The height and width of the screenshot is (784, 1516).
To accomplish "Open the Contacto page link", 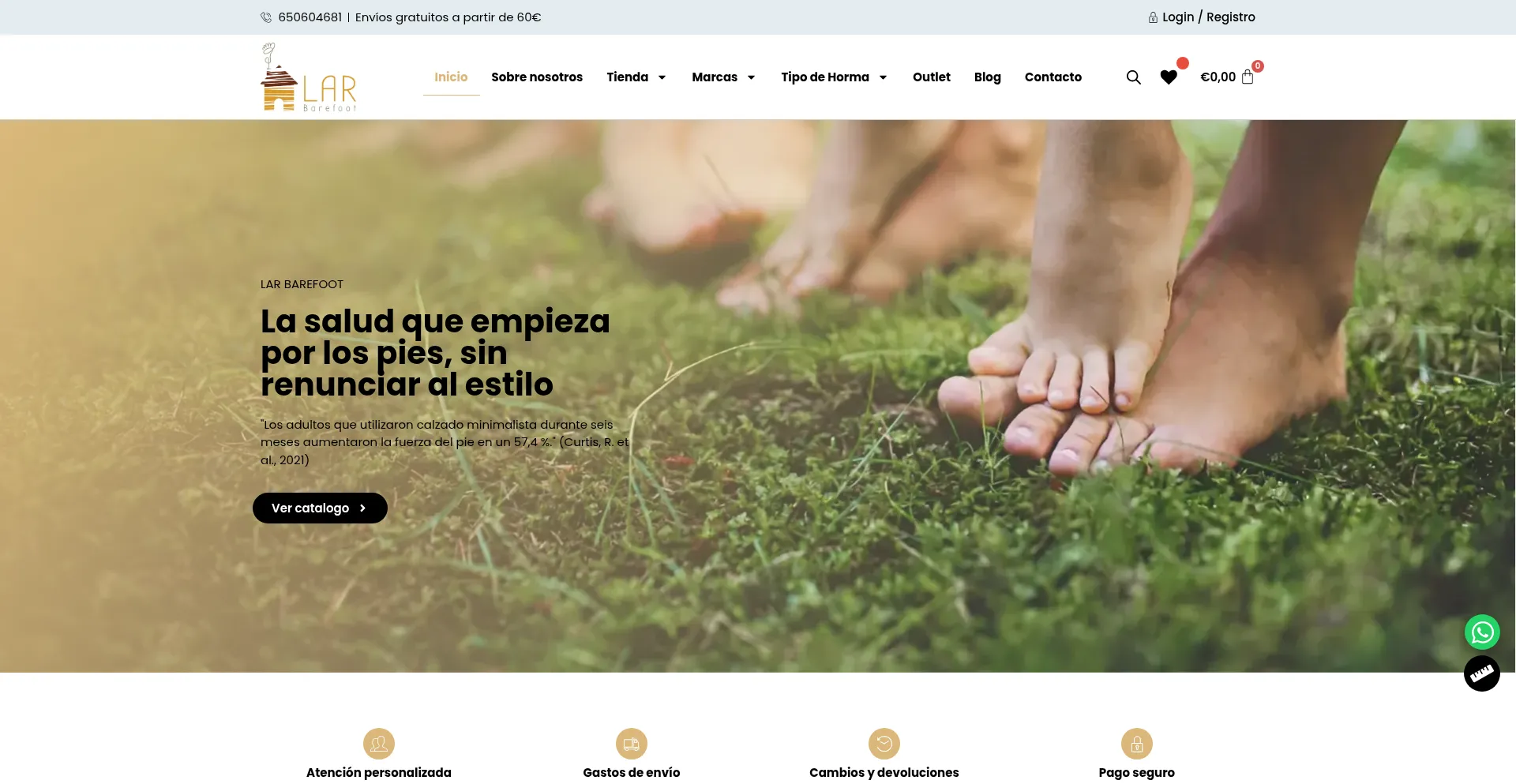I will (1053, 77).
